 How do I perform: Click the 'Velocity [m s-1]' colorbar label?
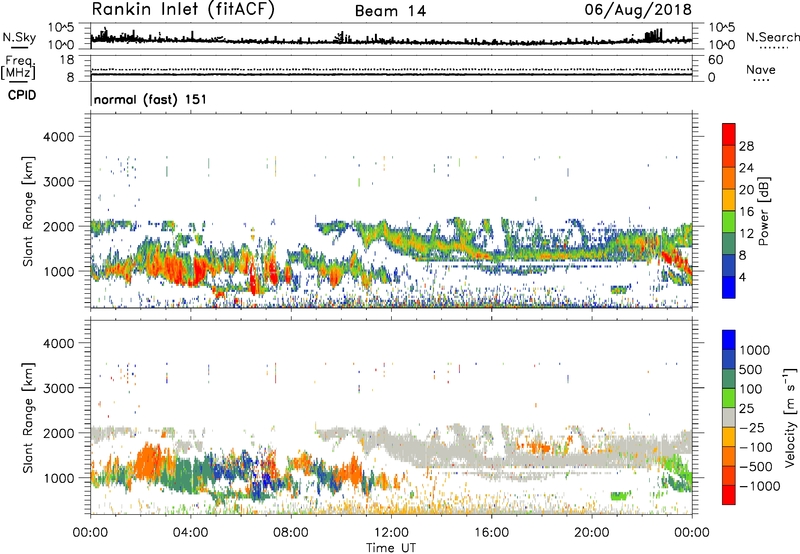[790, 417]
